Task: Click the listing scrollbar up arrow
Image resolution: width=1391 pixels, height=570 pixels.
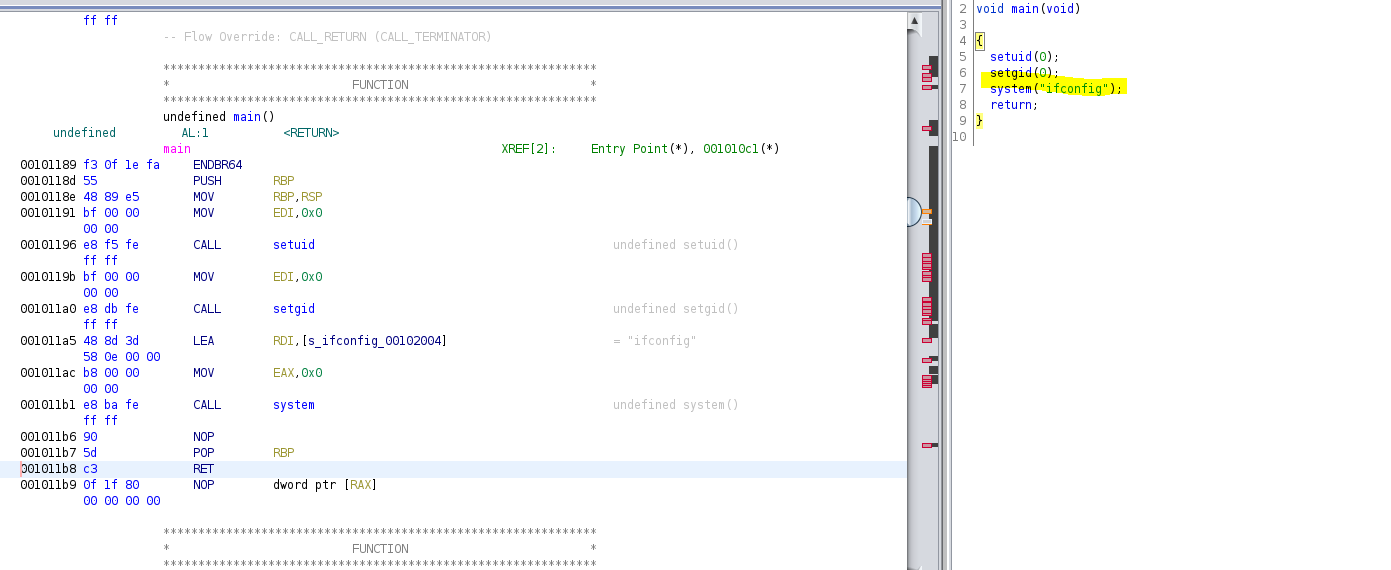Action: coord(914,20)
